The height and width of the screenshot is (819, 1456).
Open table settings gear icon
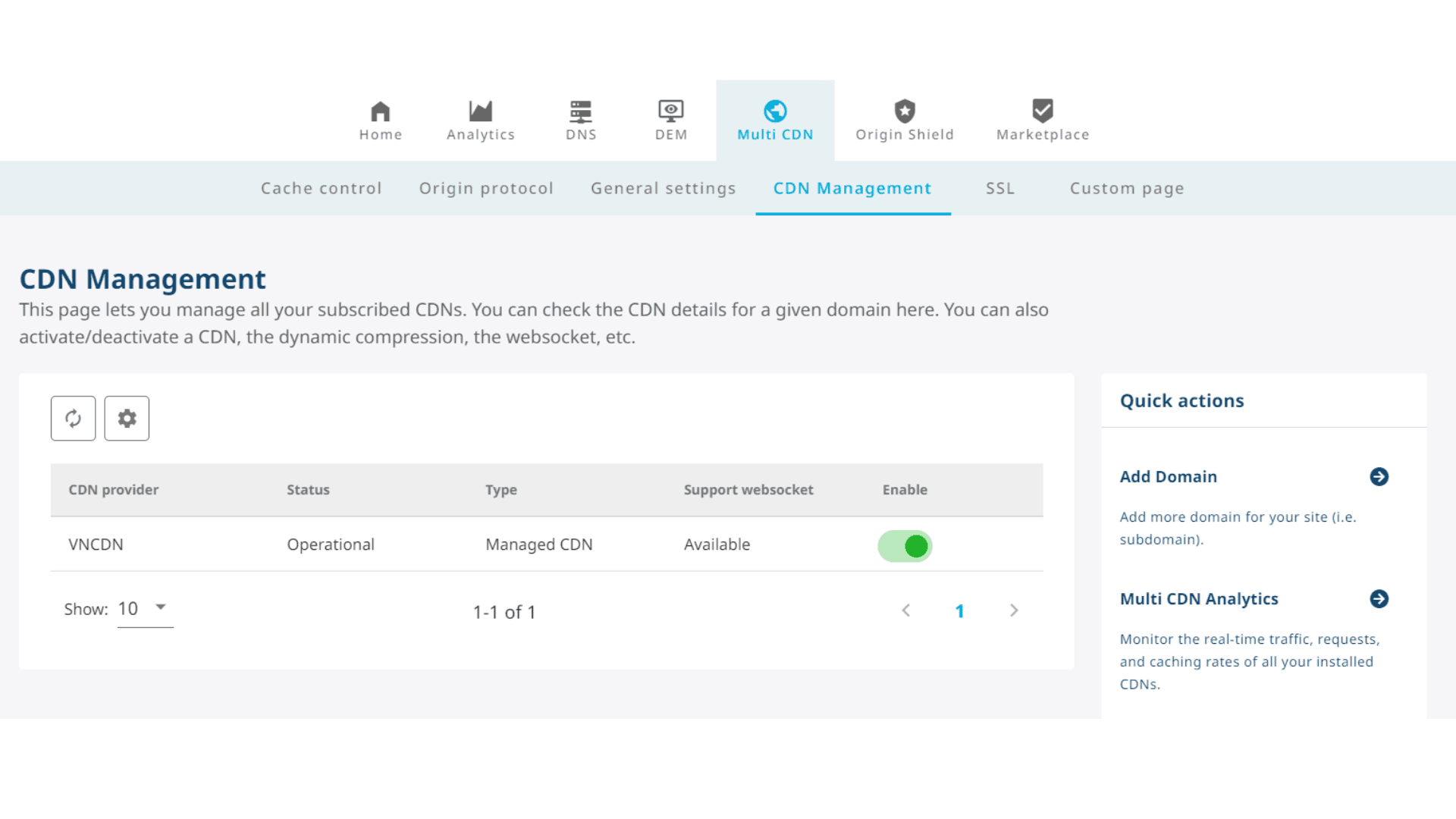point(127,419)
